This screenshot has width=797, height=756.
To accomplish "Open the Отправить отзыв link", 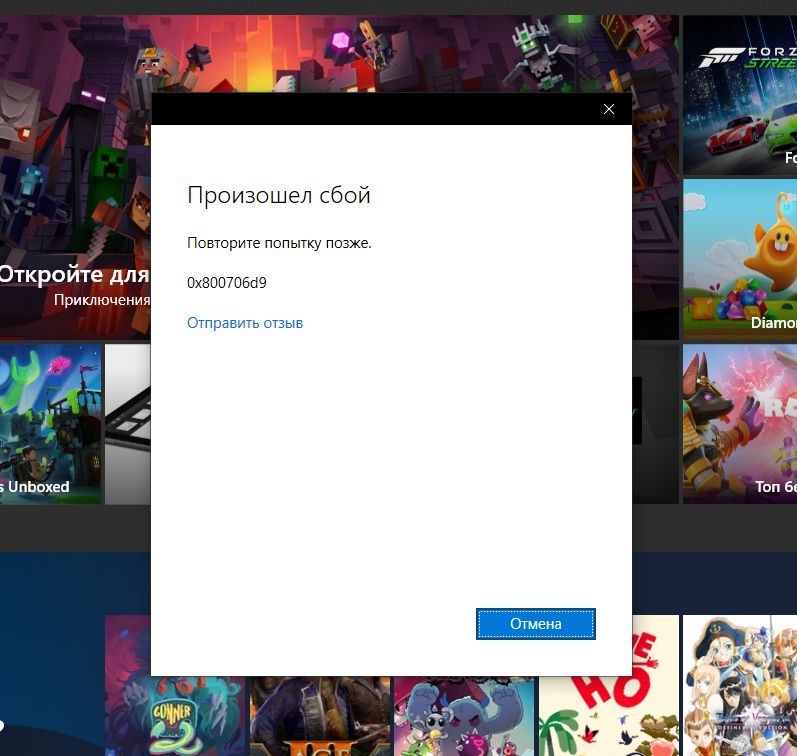I will 245,323.
